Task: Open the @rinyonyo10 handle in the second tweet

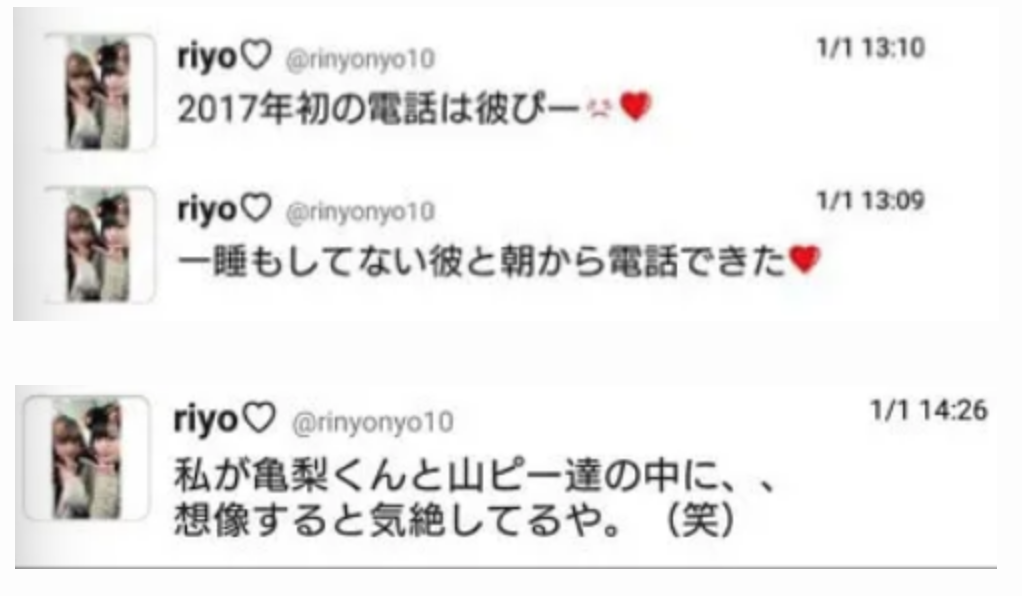Action: click(360, 213)
